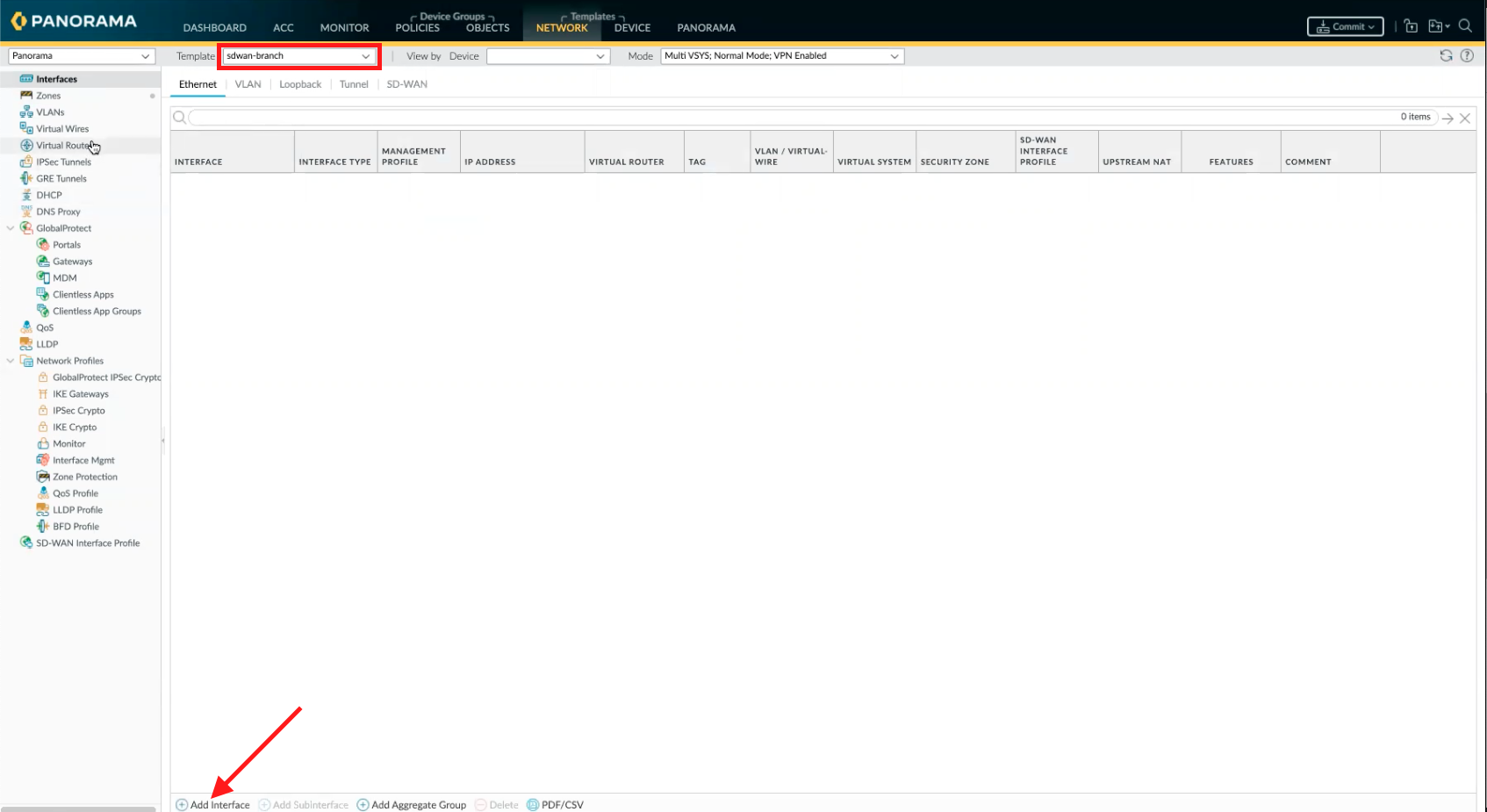Screen dimensions: 1487x812
Task: Select IPSec Crypto in Network Profiles
Action: pos(79,411)
